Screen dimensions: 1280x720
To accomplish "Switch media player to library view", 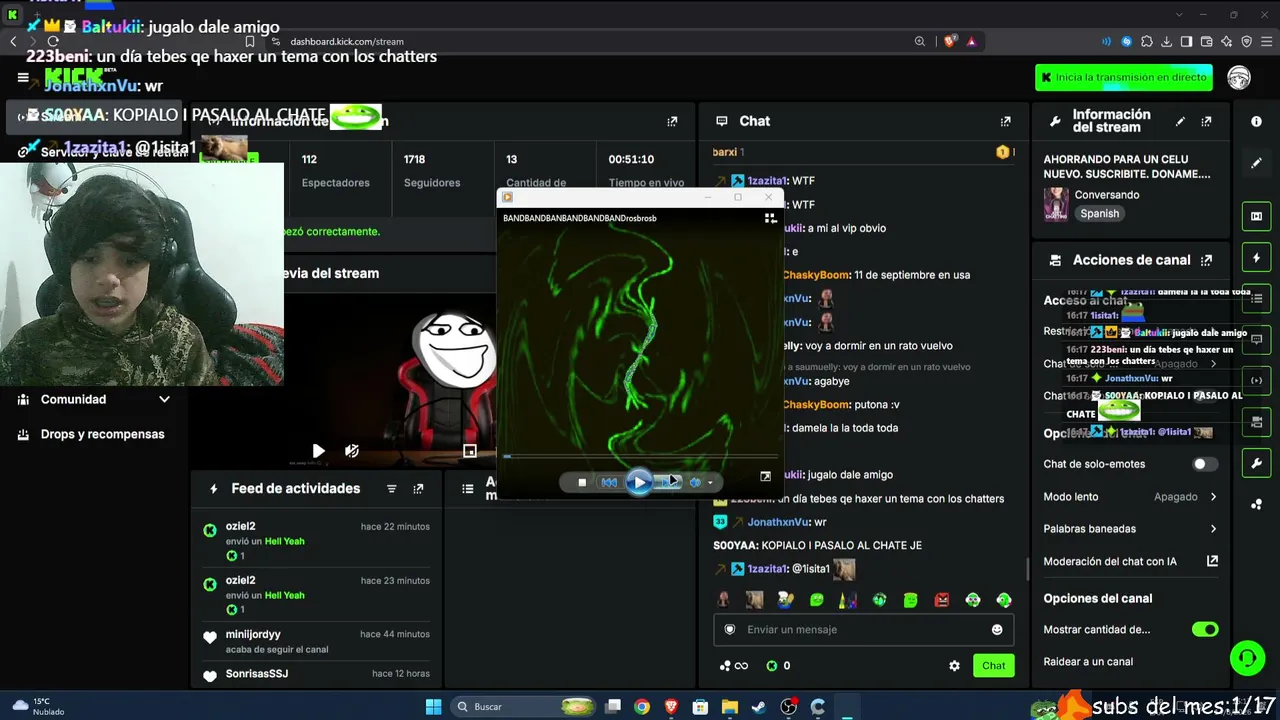I will click(x=770, y=218).
